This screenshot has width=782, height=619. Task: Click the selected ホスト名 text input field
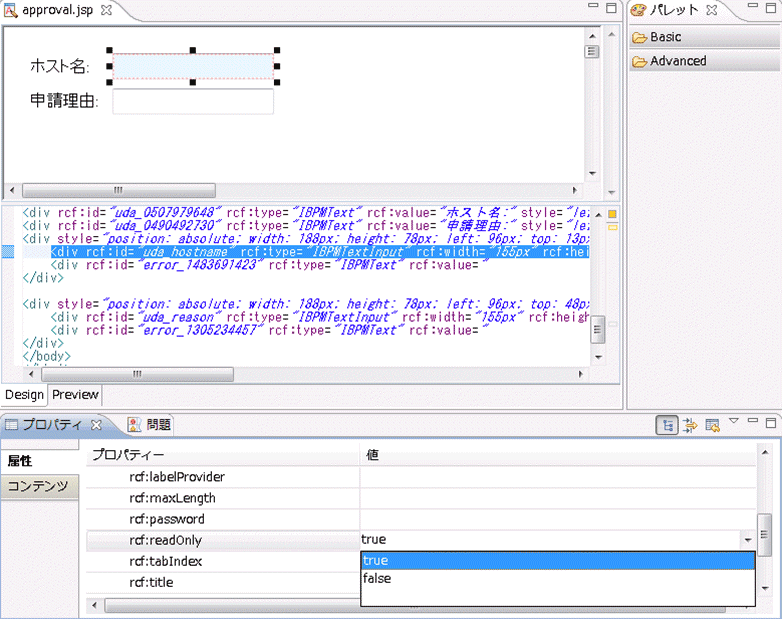pos(193,66)
